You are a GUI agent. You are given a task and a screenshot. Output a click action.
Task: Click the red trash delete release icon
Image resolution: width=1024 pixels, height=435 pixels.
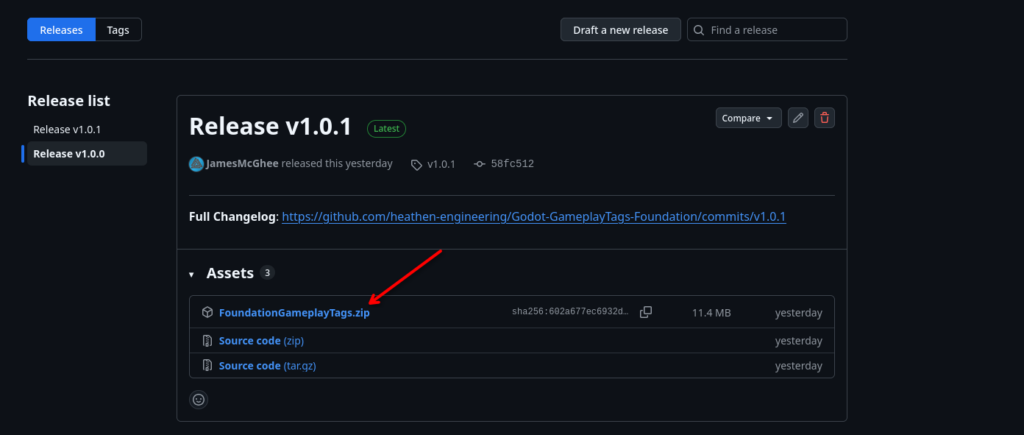(x=824, y=118)
